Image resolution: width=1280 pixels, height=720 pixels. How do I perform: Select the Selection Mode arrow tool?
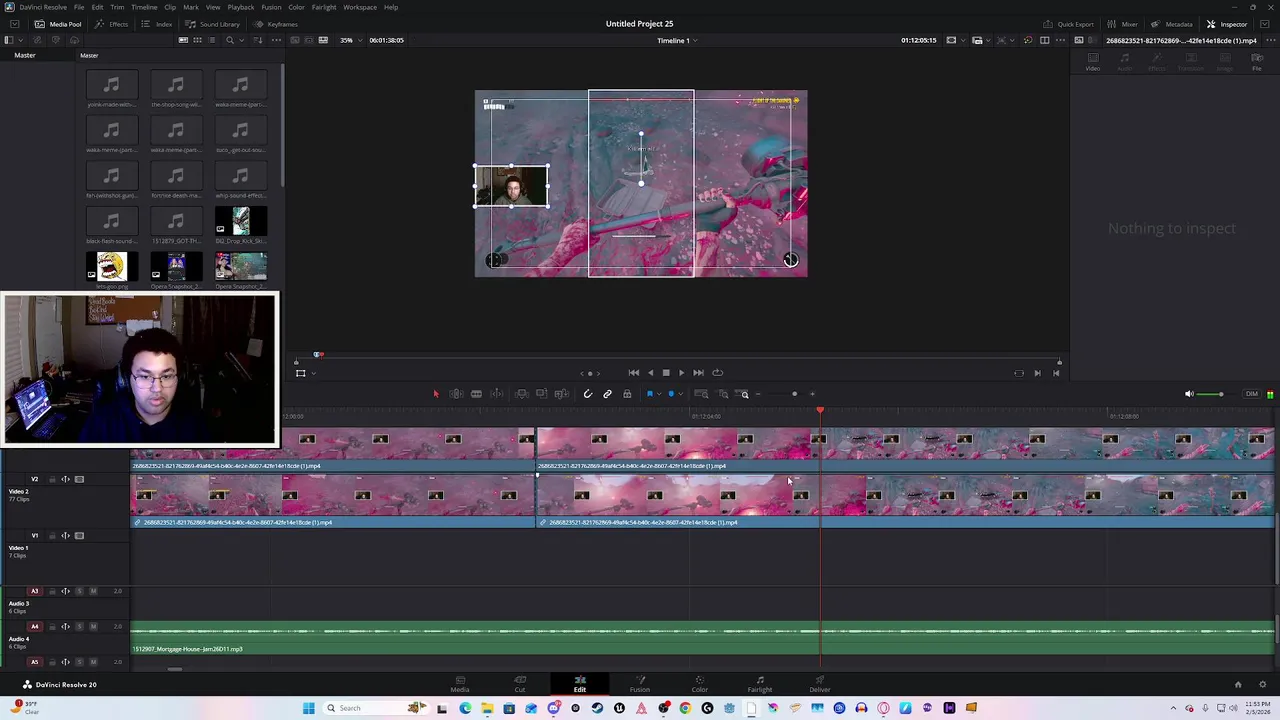pyautogui.click(x=436, y=394)
